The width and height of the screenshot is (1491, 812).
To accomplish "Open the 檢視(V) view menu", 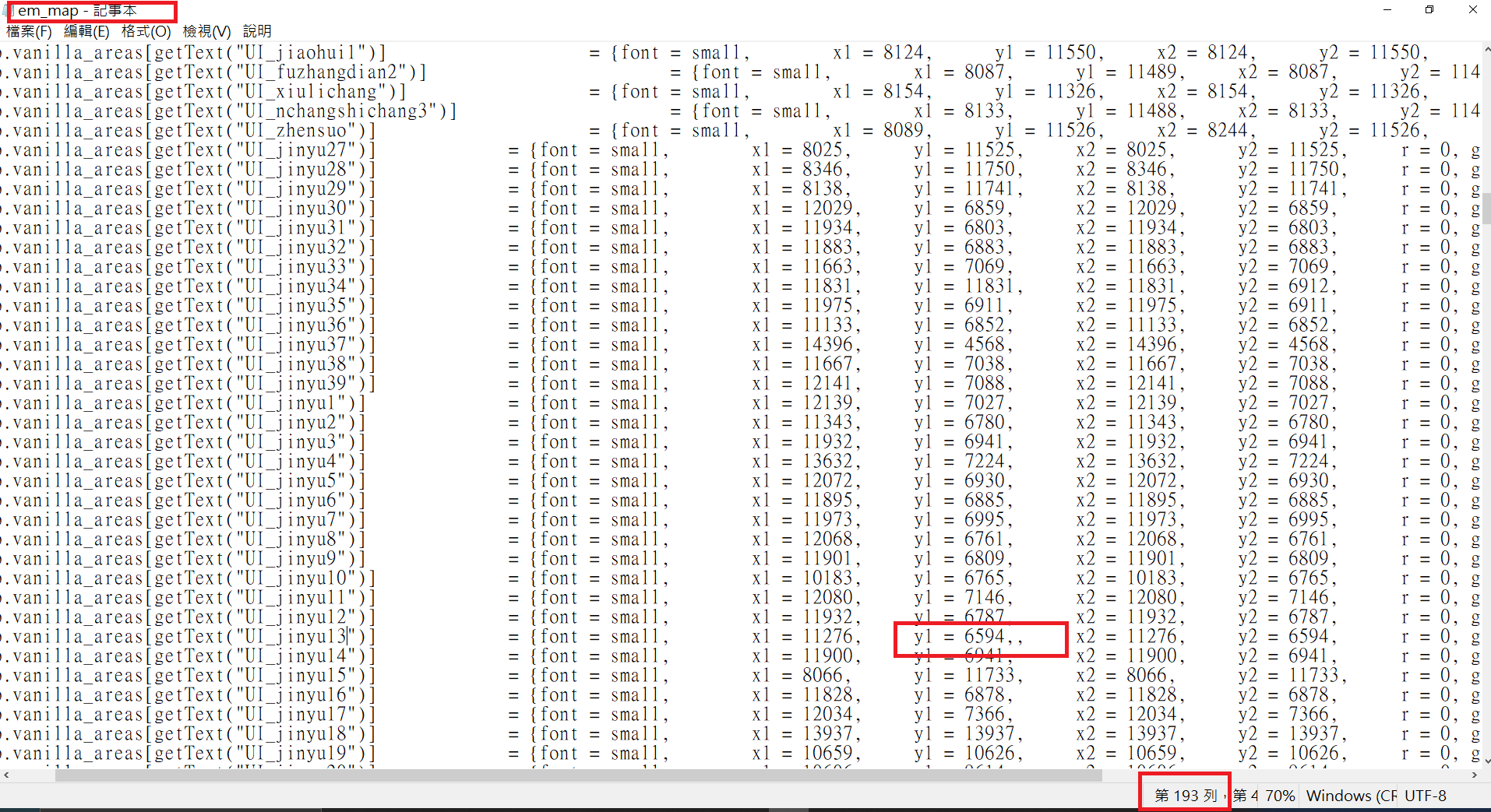I will coord(206,31).
